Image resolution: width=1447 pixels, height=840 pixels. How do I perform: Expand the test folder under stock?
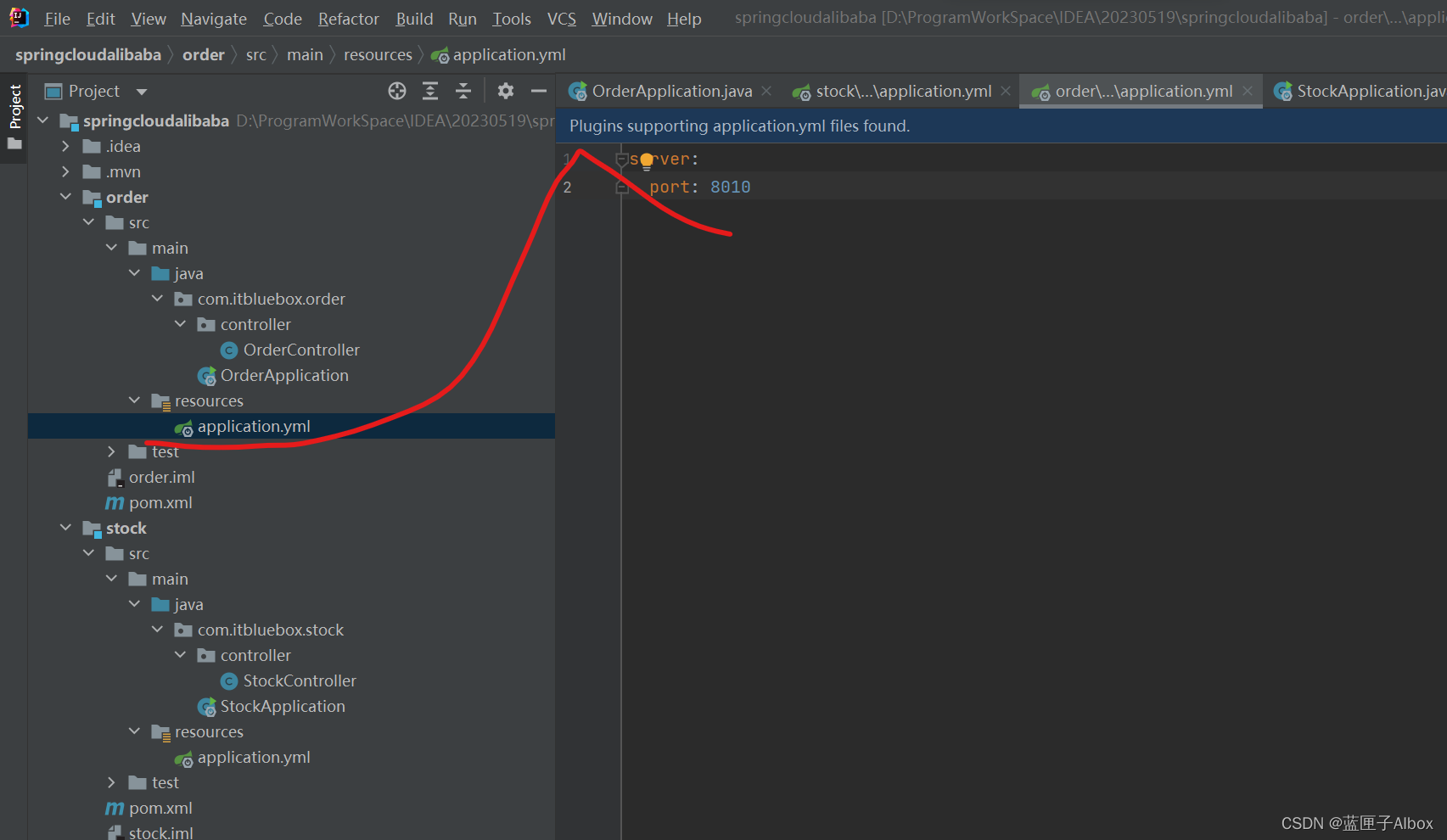[111, 782]
